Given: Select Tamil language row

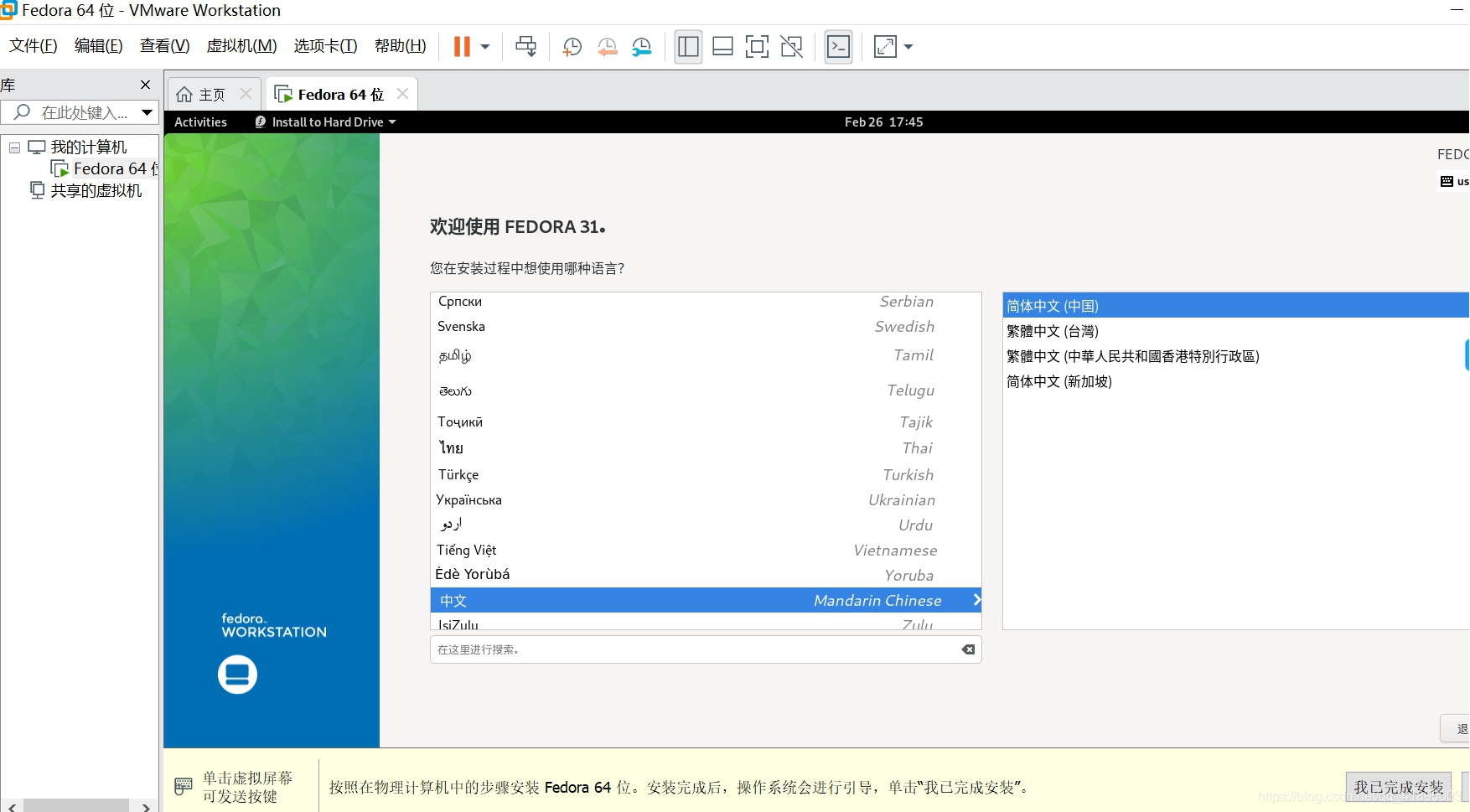Looking at the screenshot, I should [x=706, y=355].
